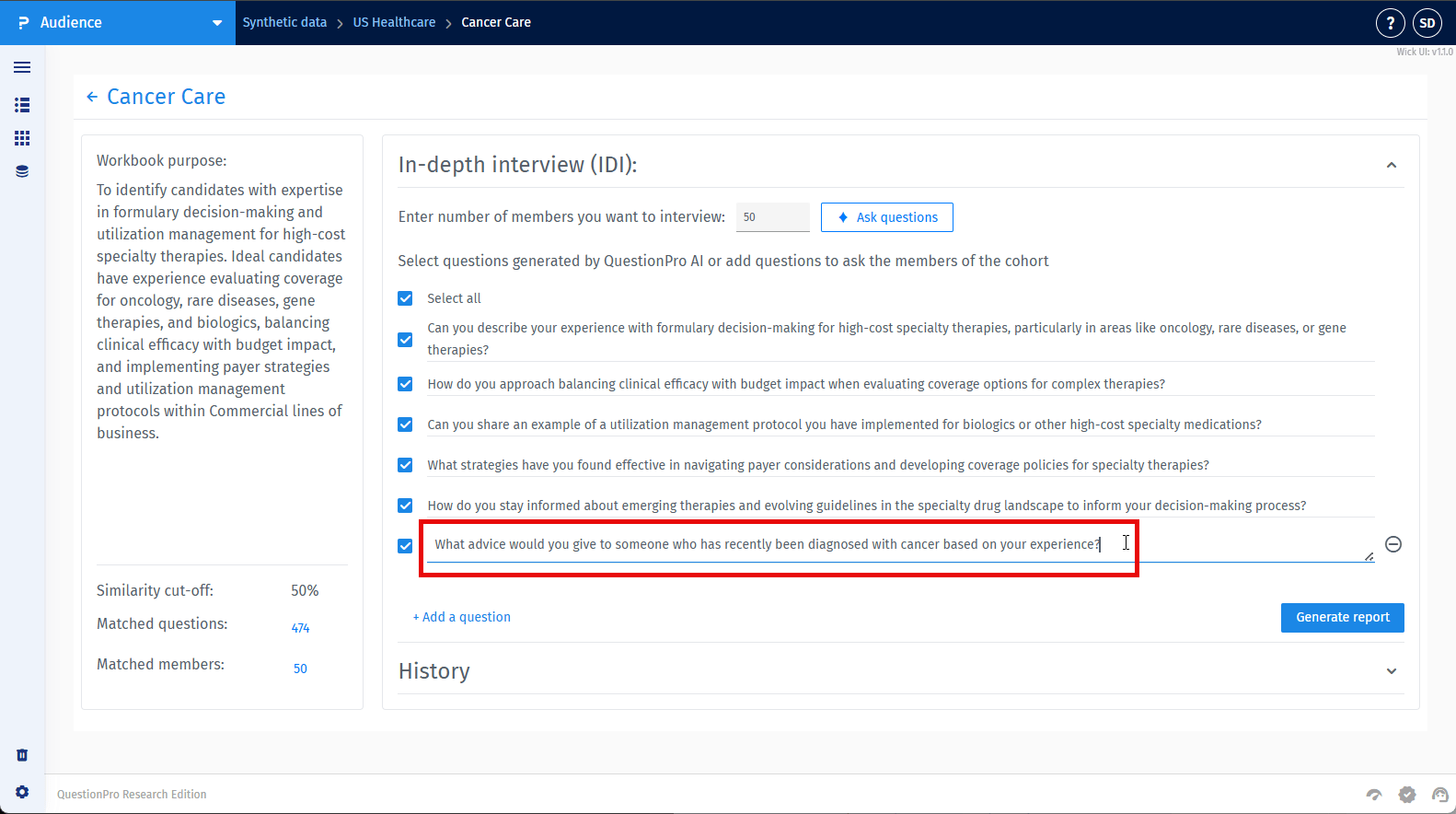Click the Cancer Care page title
The image size is (1456, 814).
click(x=167, y=97)
